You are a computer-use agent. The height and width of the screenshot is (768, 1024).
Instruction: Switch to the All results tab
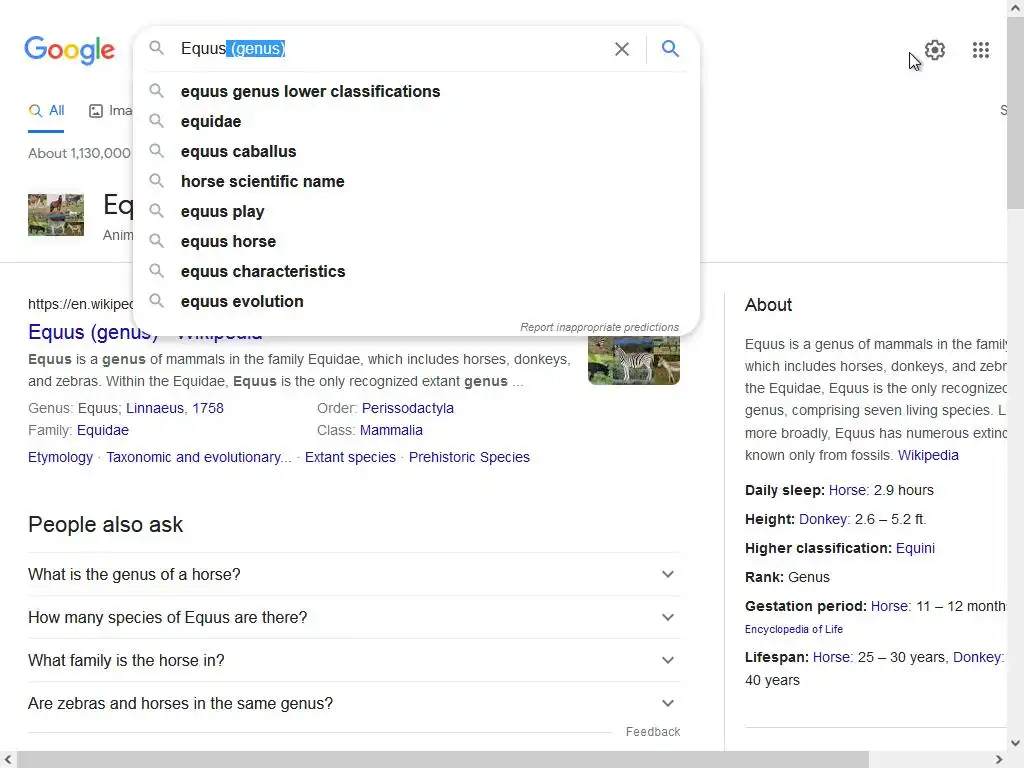click(x=46, y=111)
